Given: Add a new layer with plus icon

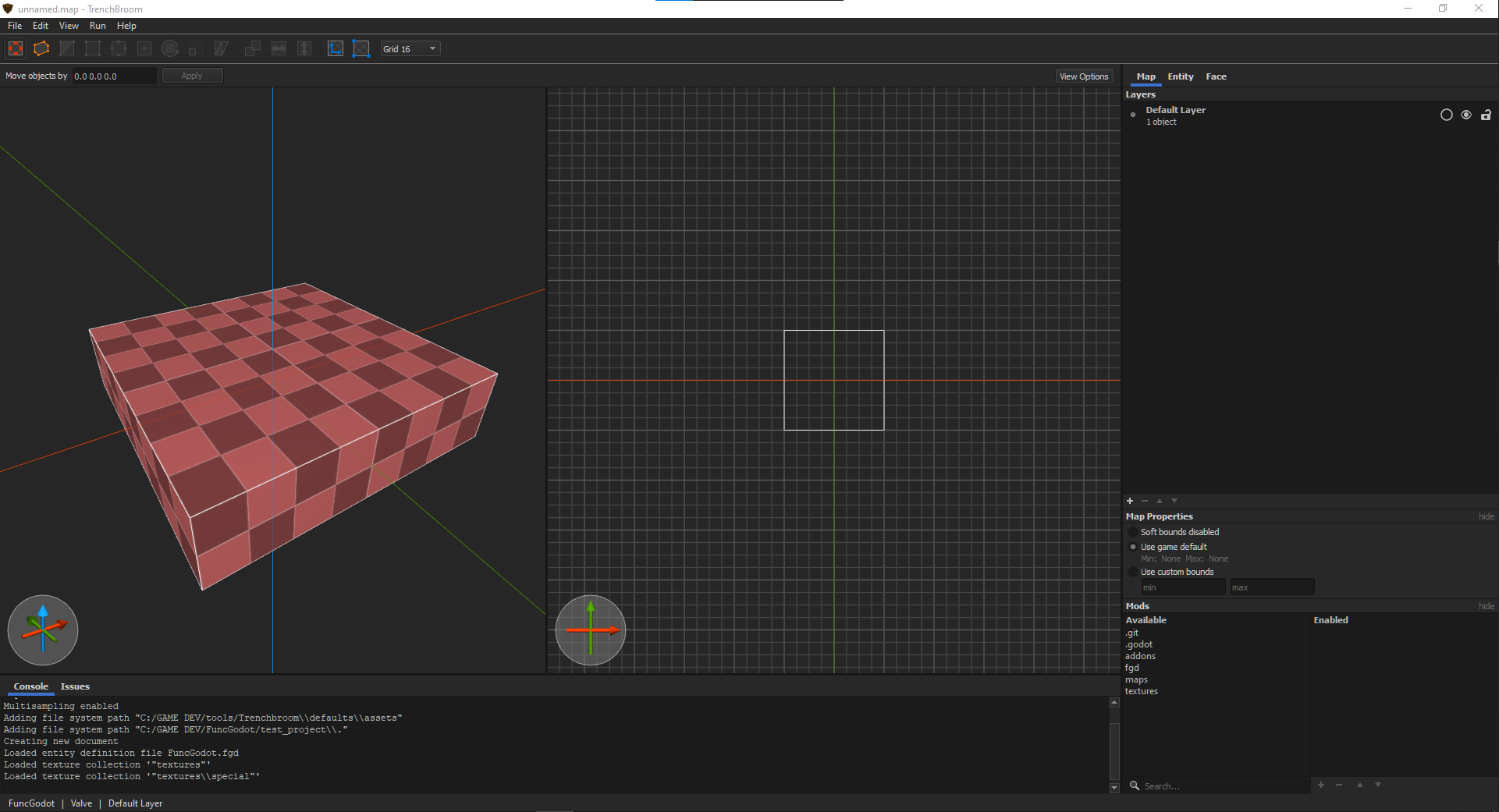Looking at the screenshot, I should [1130, 501].
